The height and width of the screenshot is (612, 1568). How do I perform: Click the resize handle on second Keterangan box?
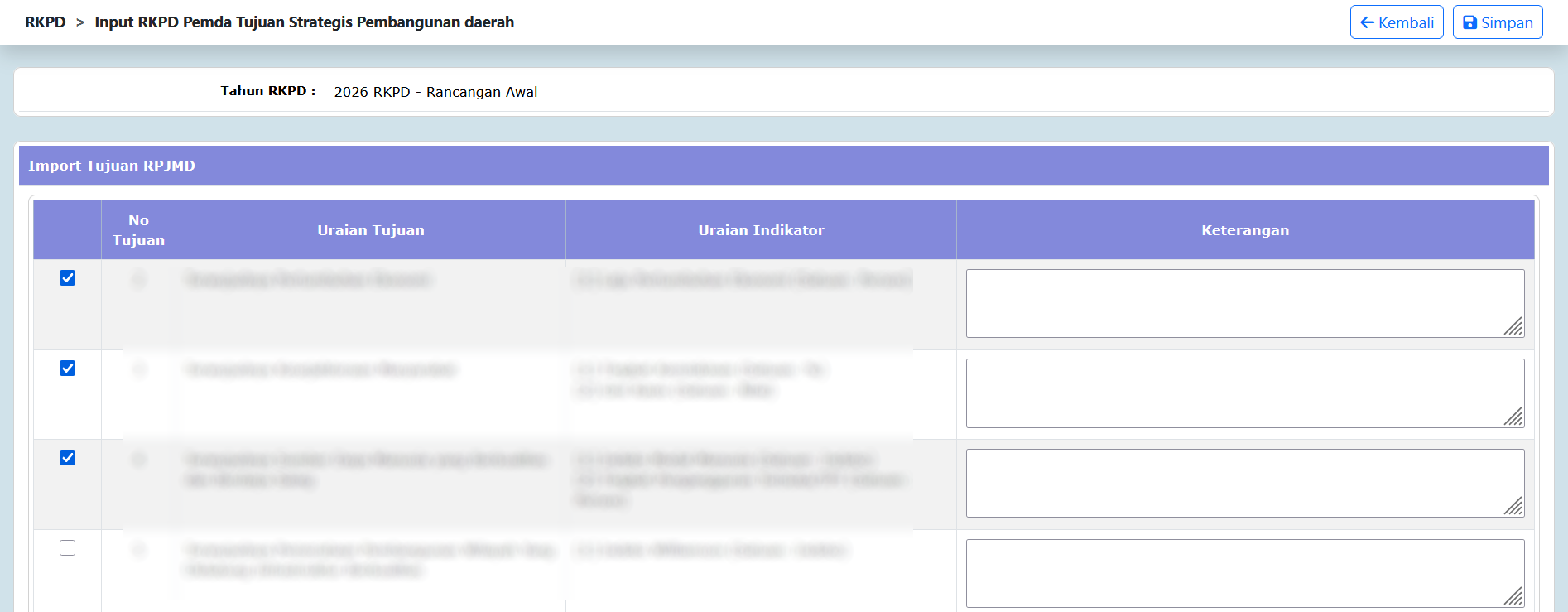click(1514, 417)
